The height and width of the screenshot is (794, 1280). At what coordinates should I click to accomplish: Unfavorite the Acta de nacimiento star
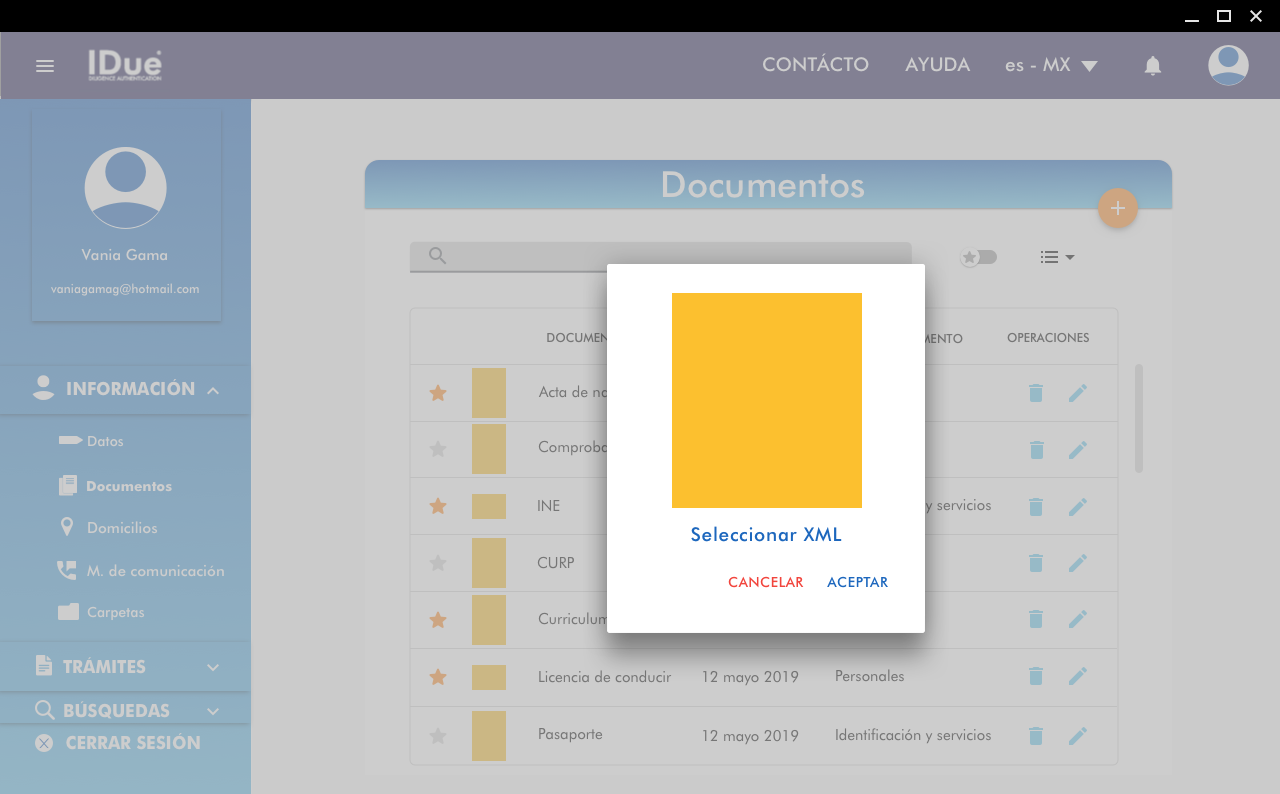(x=437, y=393)
